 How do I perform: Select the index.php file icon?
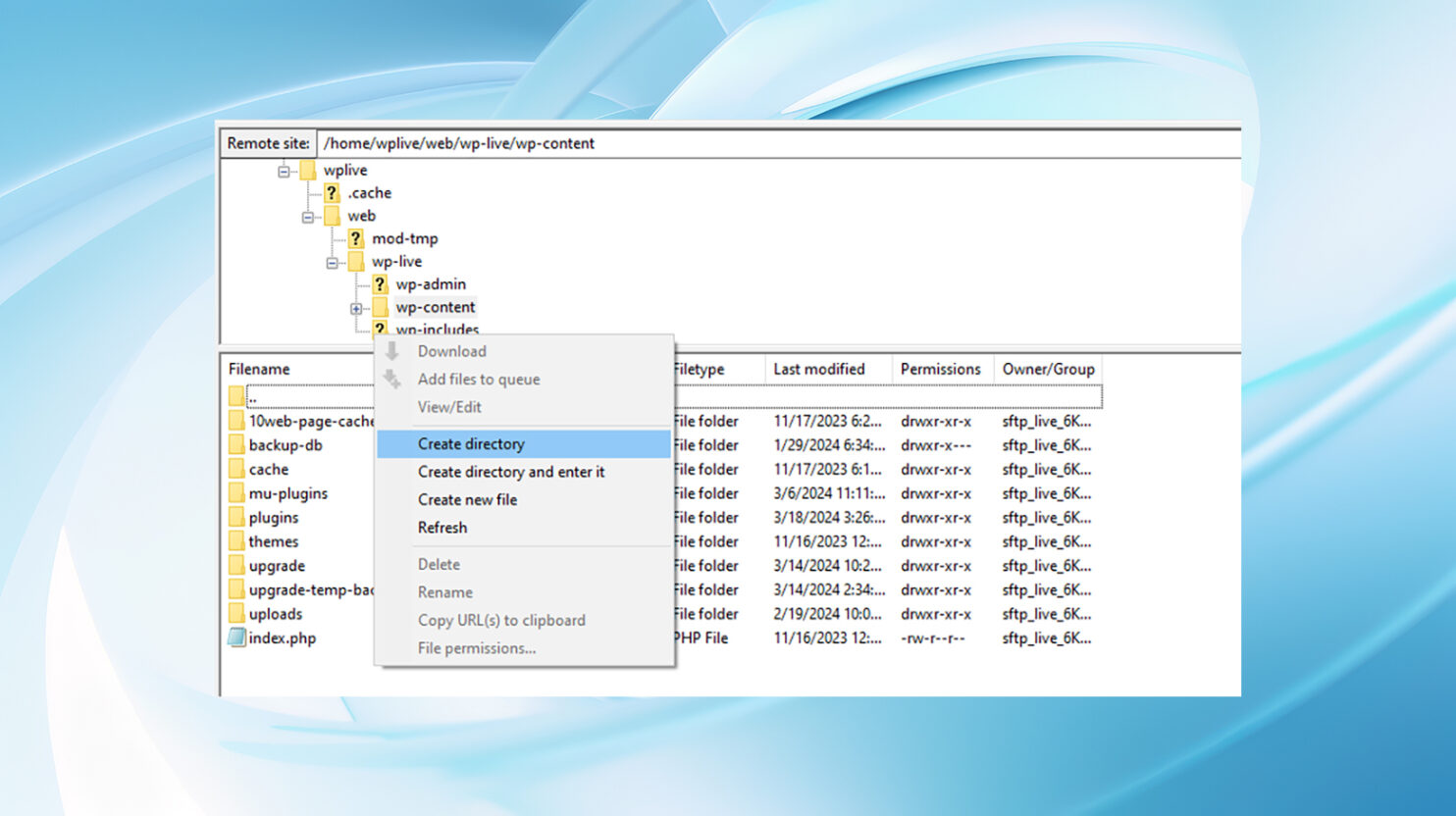[236, 637]
